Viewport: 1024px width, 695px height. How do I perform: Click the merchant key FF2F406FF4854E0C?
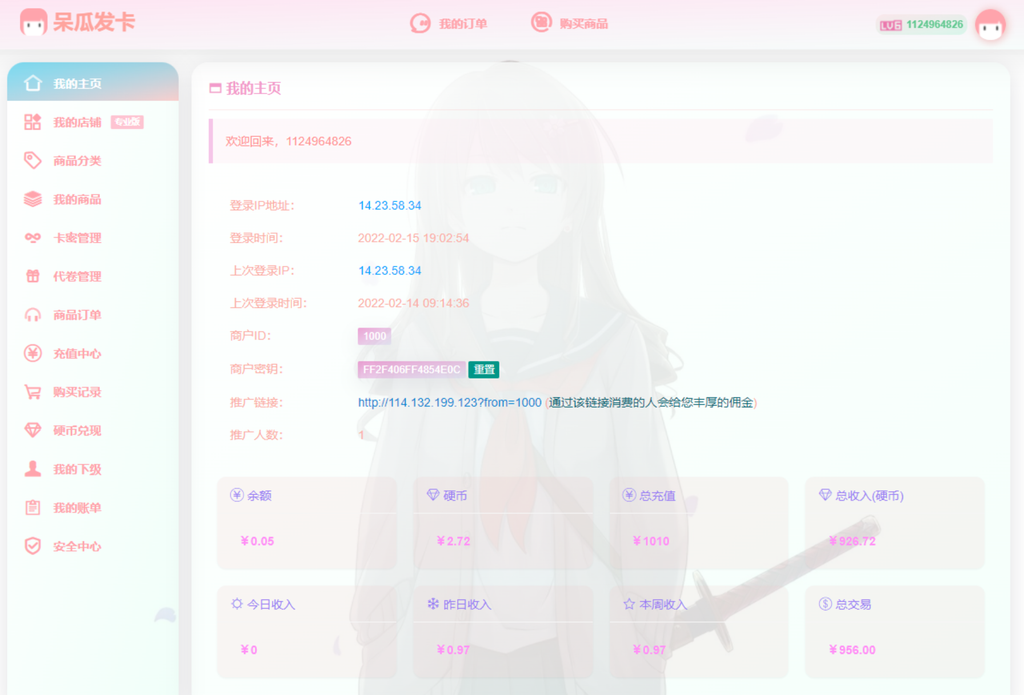[411, 370]
